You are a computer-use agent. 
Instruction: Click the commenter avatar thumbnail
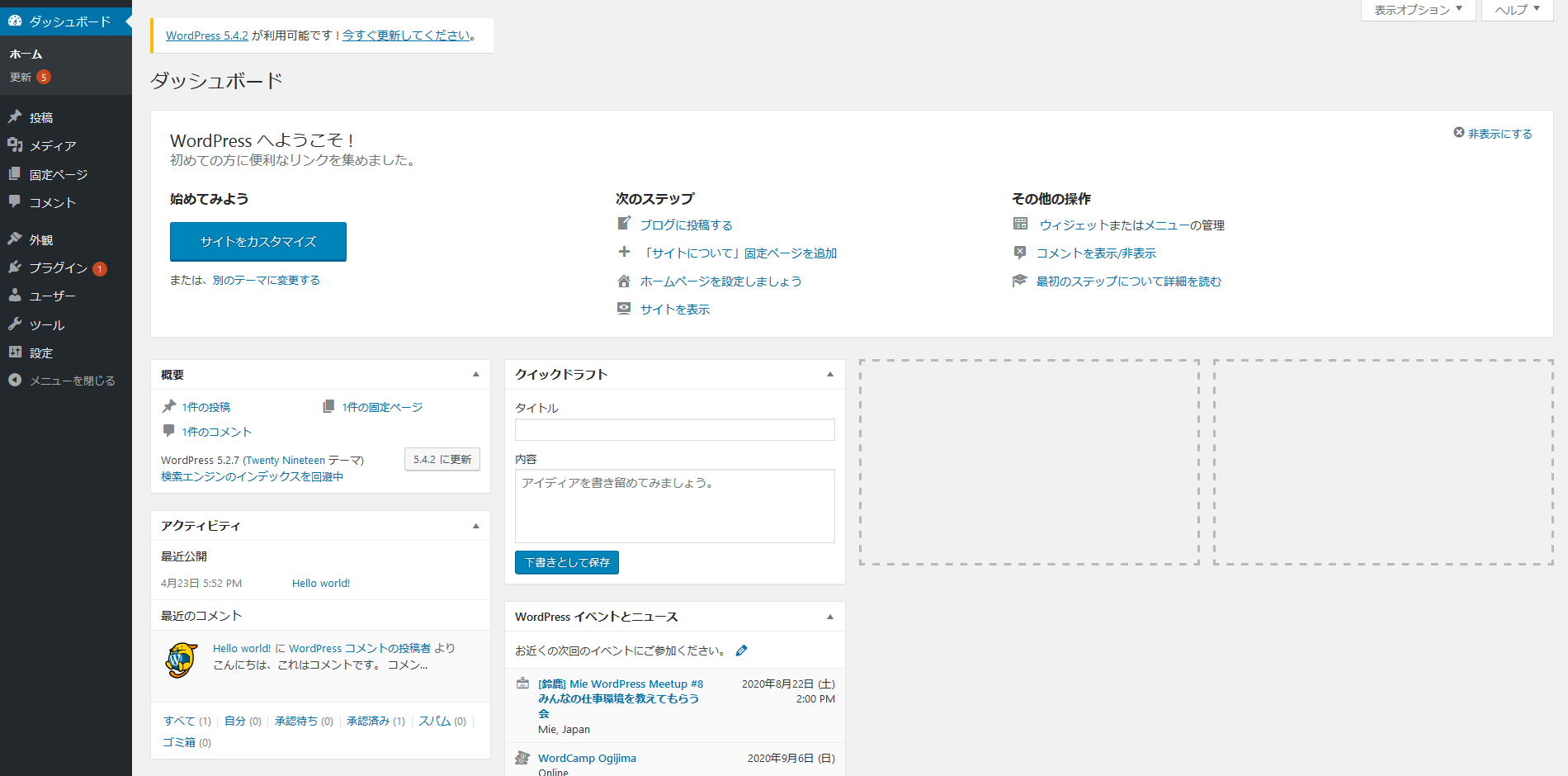point(181,660)
